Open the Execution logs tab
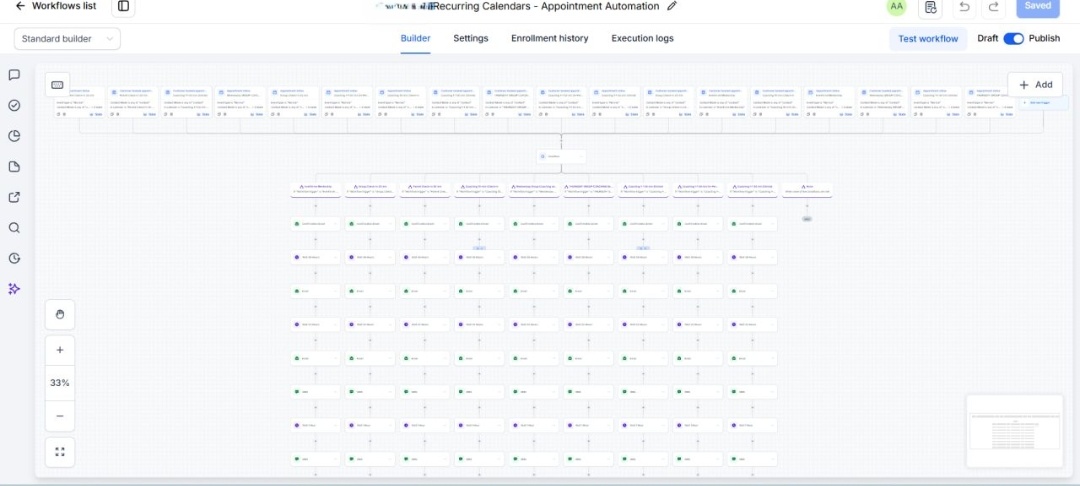Viewport: 1080px width, 486px height. click(643, 39)
